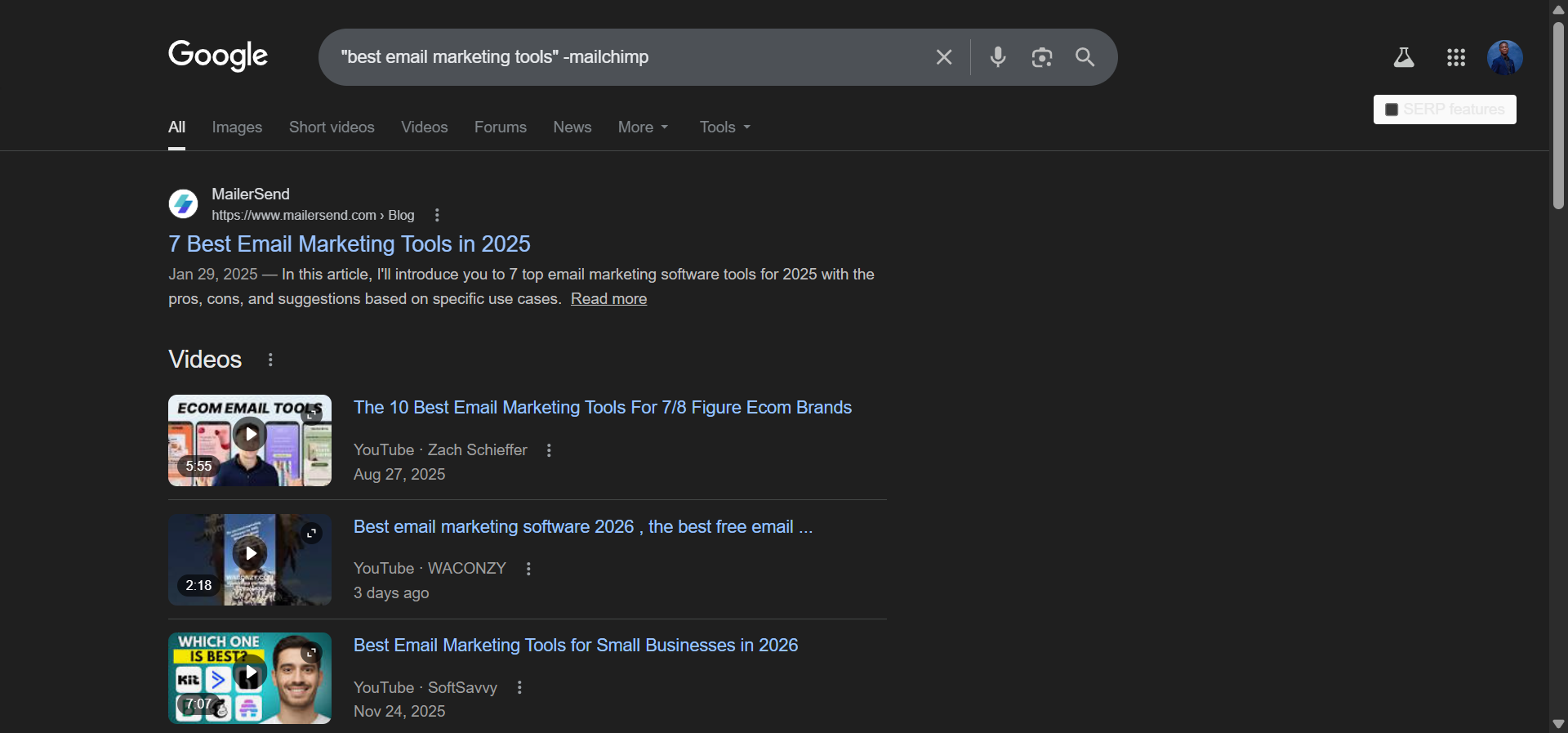Click the Videos section heading
1568x733 pixels.
tap(205, 360)
